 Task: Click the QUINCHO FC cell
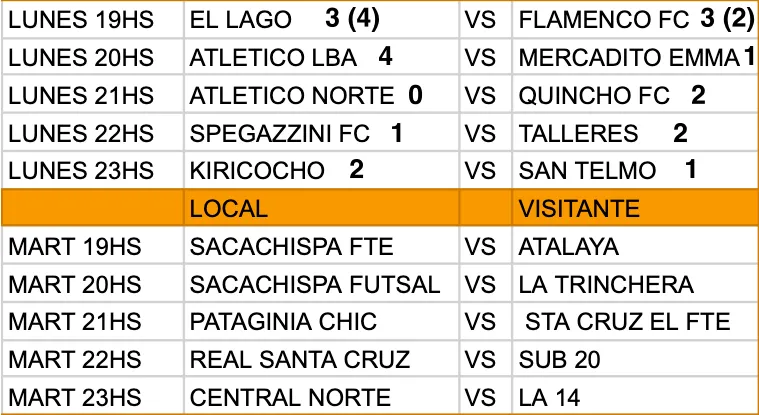(632, 96)
